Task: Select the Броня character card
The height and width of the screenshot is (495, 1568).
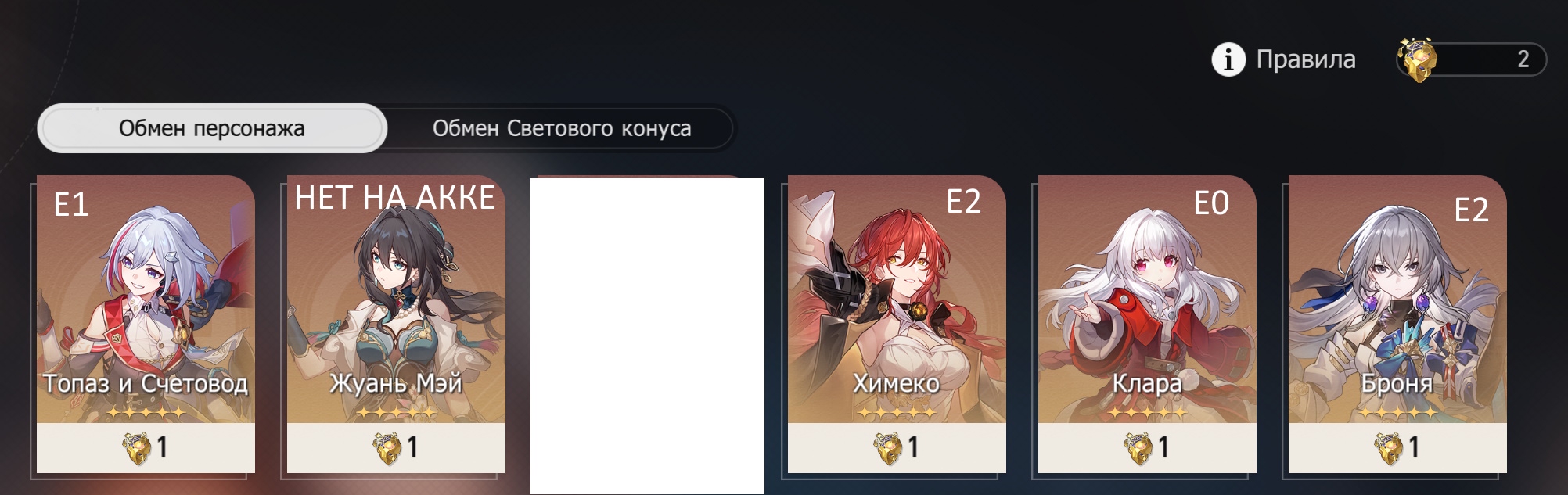Action: (x=1397, y=324)
